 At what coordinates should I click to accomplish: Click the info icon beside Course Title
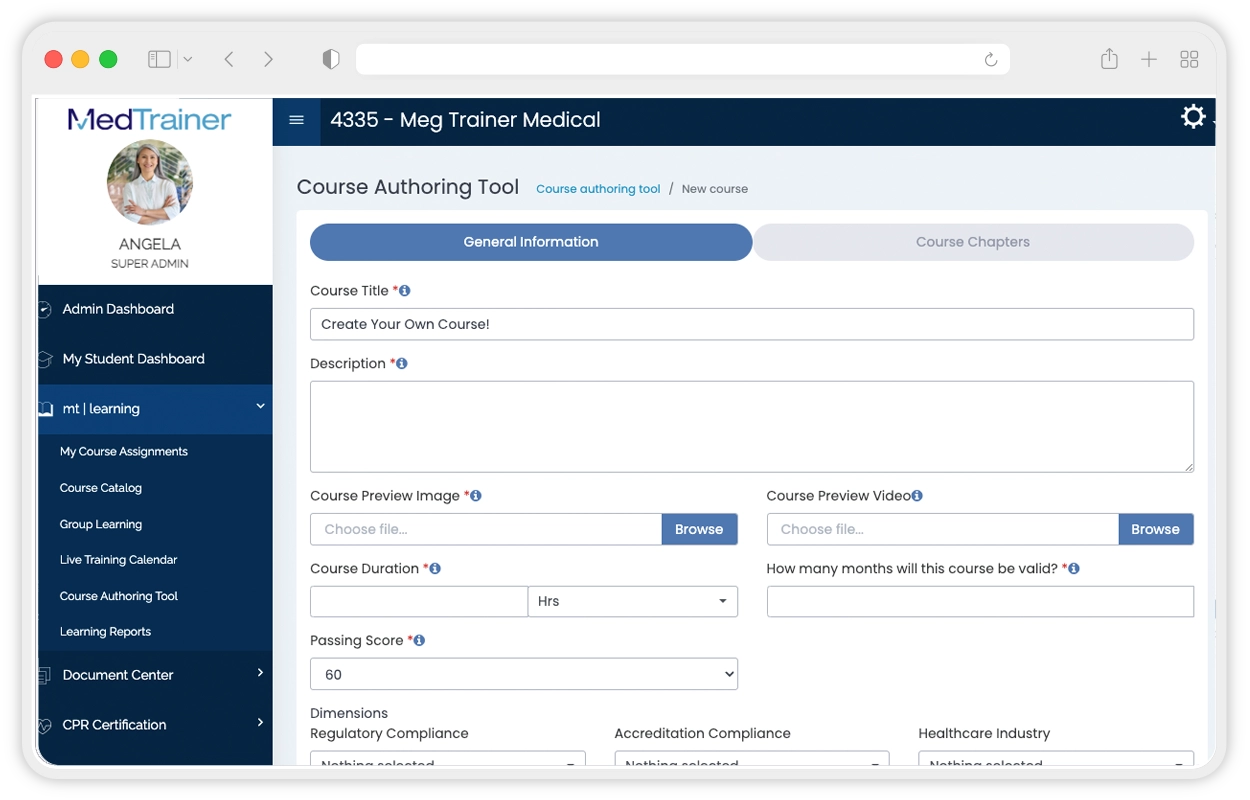[x=405, y=291]
